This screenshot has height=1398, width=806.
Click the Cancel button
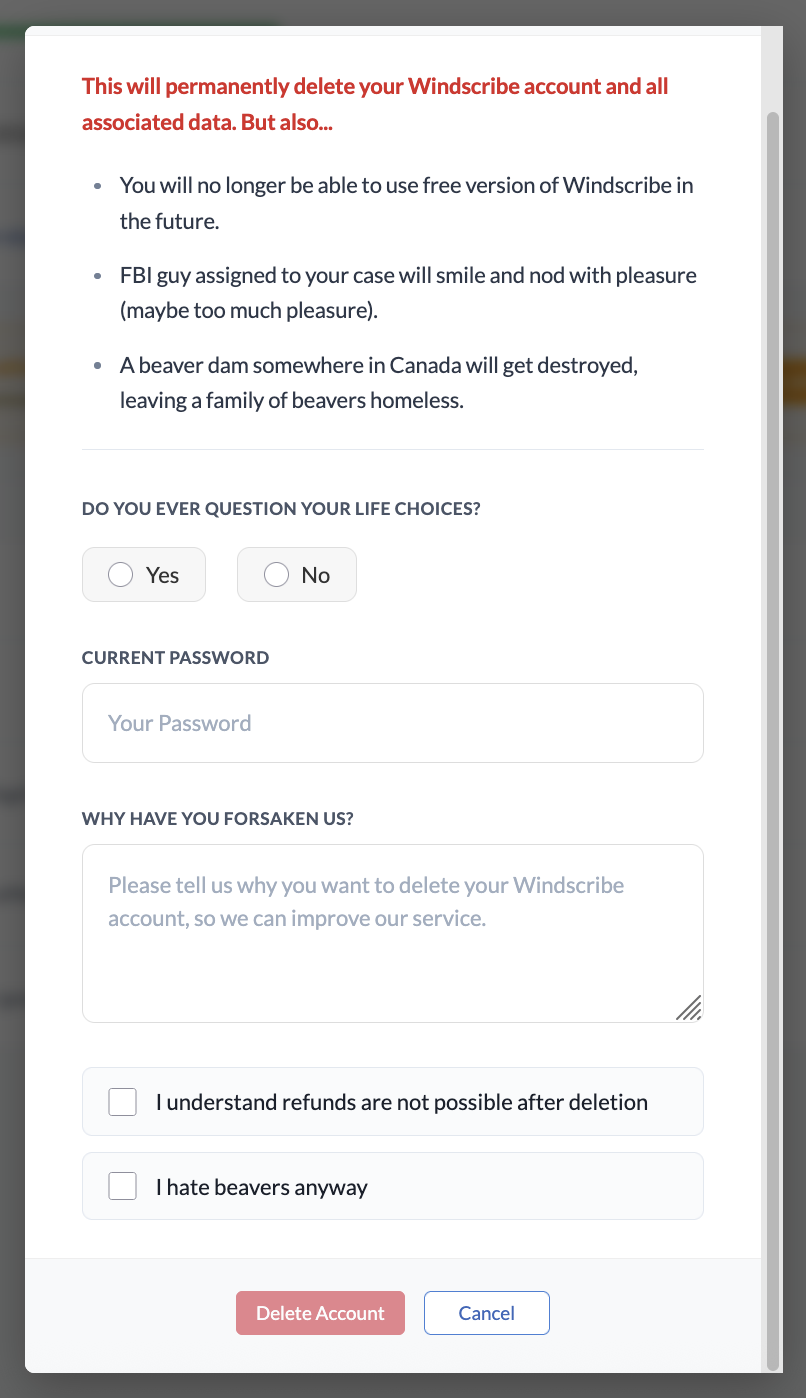click(x=487, y=1313)
